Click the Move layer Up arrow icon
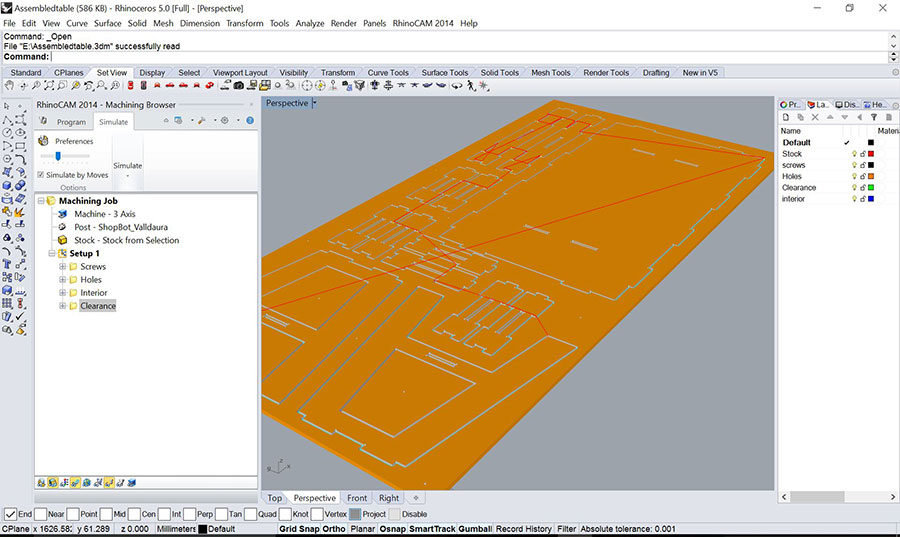Viewport: 900px width, 537px height. (x=830, y=117)
